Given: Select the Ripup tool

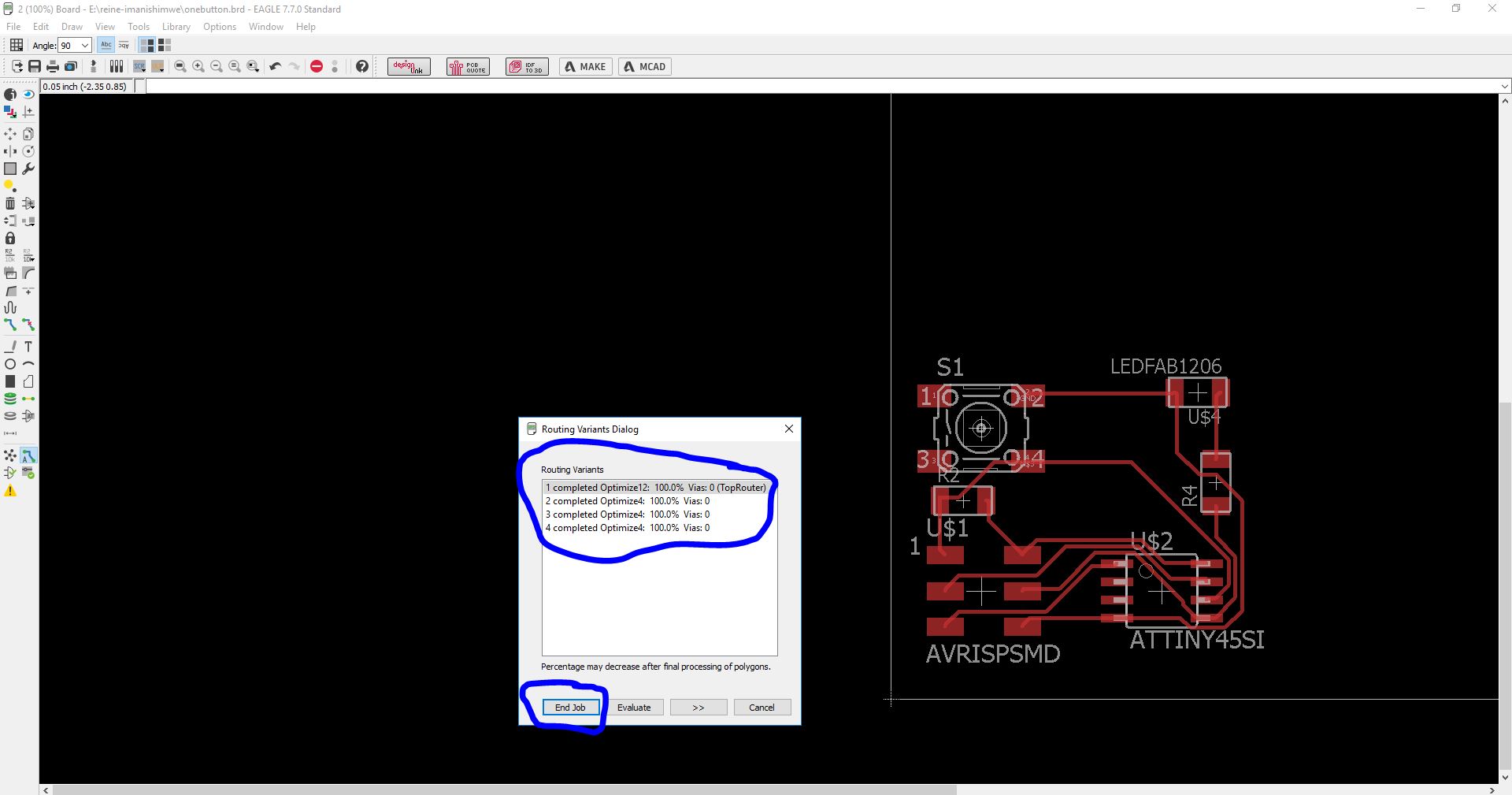Looking at the screenshot, I should pos(28,325).
